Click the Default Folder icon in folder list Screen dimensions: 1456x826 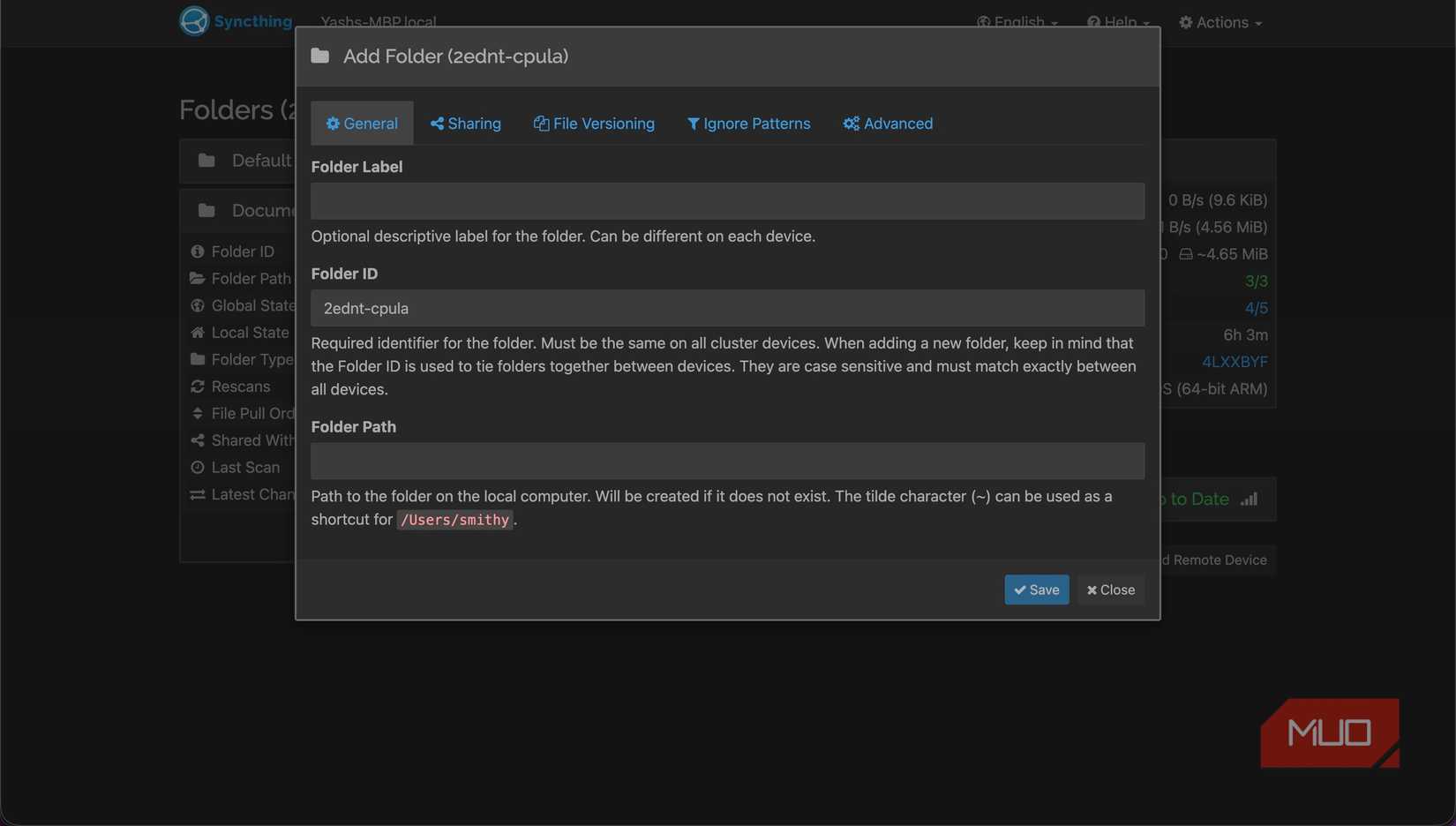point(206,161)
